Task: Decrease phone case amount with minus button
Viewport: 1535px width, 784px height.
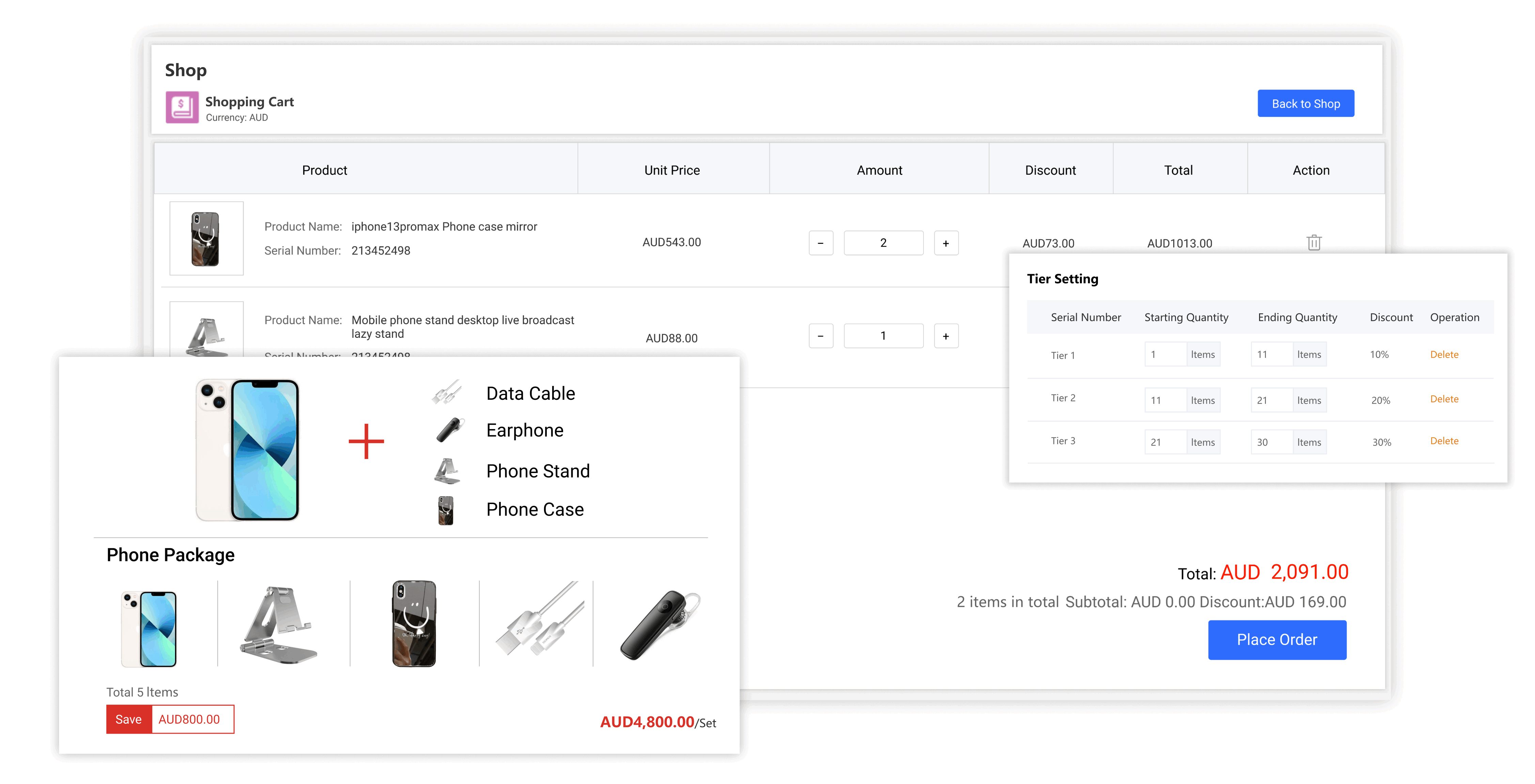Action: [821, 243]
